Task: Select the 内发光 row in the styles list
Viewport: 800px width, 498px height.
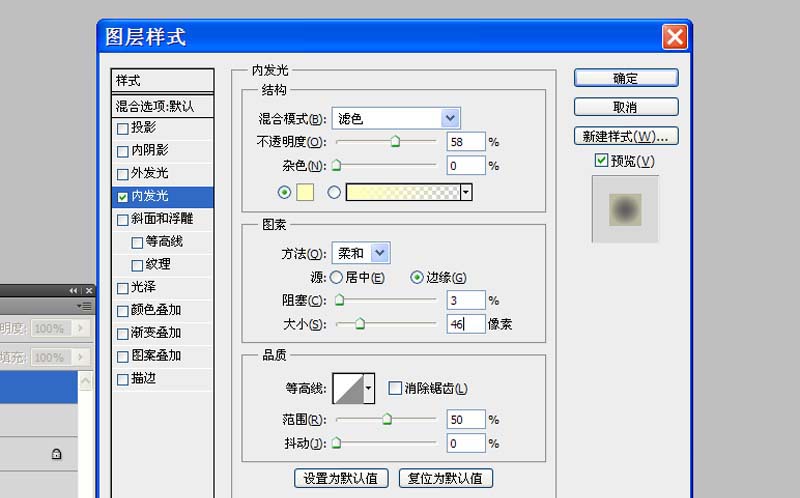Action: tap(162, 197)
